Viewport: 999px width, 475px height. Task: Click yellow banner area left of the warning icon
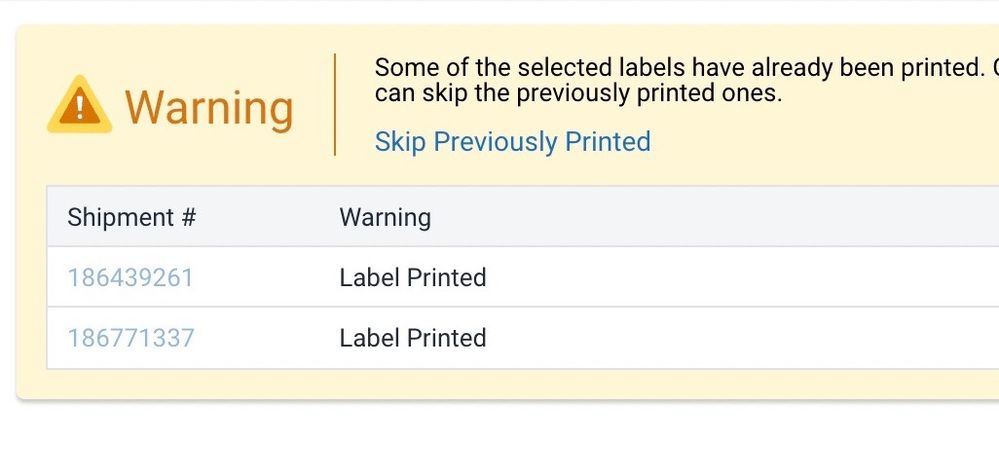(x=31, y=106)
